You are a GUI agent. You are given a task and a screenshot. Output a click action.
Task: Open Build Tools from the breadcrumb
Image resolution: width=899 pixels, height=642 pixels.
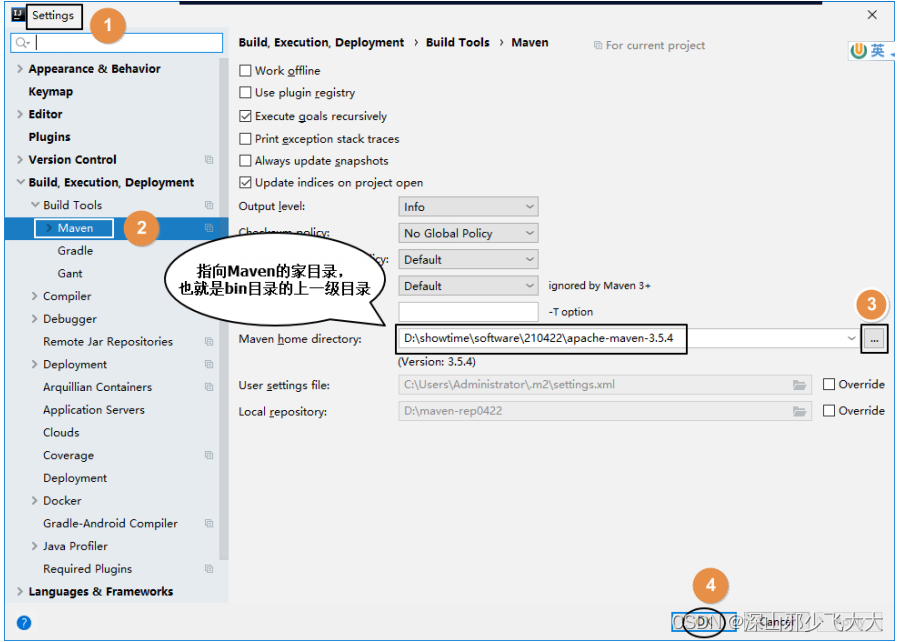coord(459,42)
